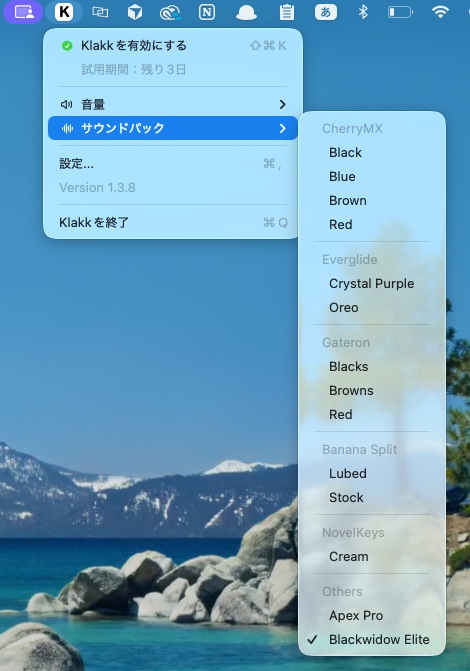Screen dimensions: 470x671
Task: Select the checked Blackwidow Elite pack
Action: pyautogui.click(x=372, y=639)
